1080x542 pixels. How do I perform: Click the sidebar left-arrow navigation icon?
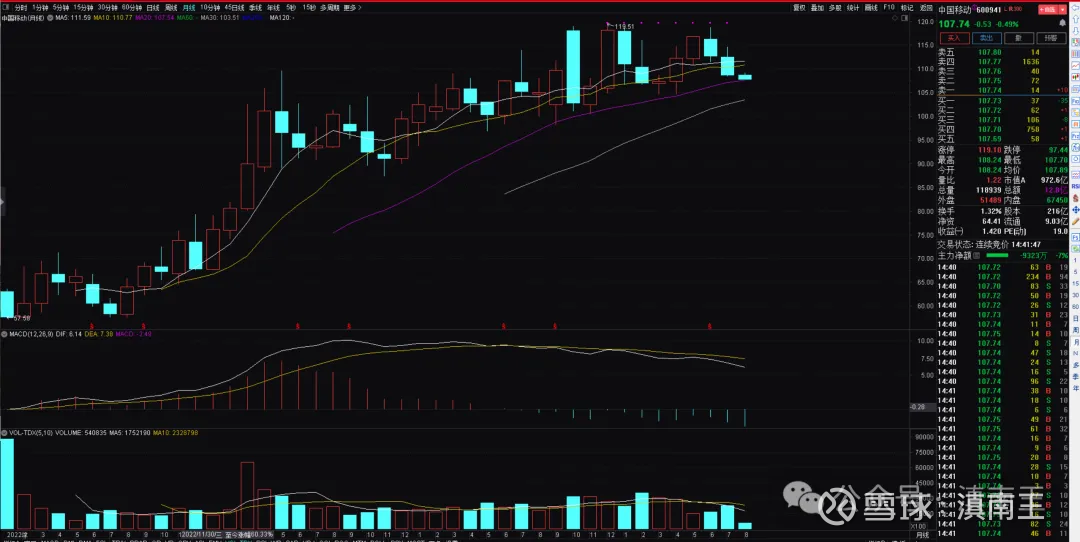pos(1075,8)
